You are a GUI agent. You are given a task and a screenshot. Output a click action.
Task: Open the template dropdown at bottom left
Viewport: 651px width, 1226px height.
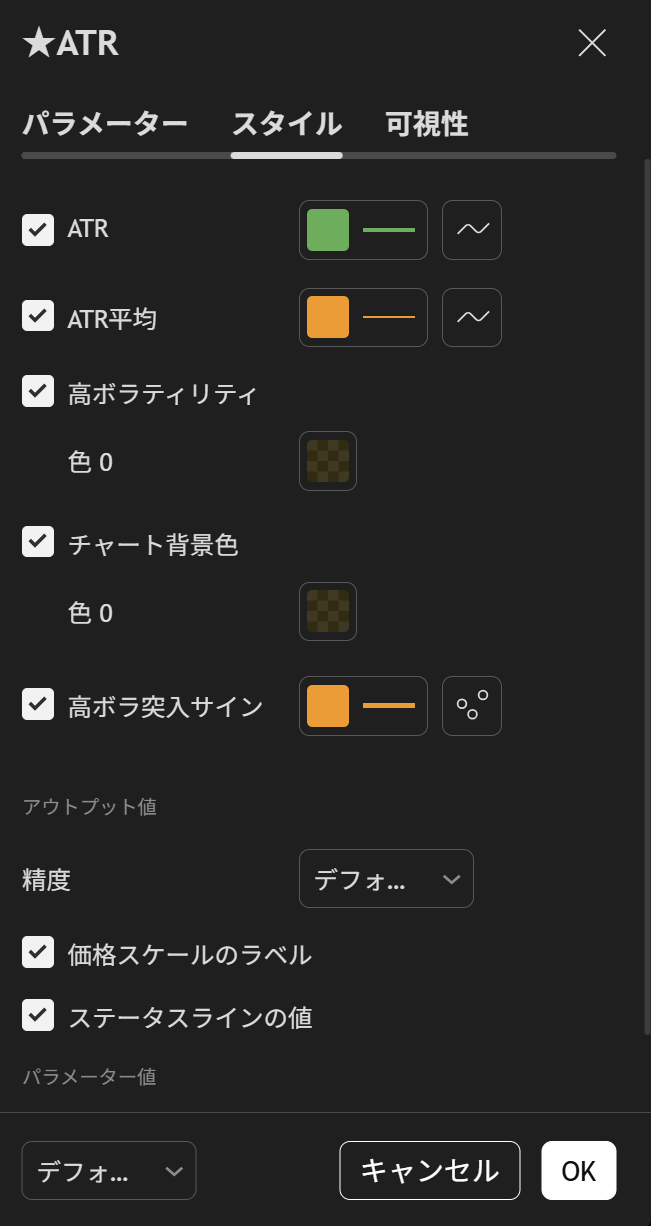point(108,1170)
